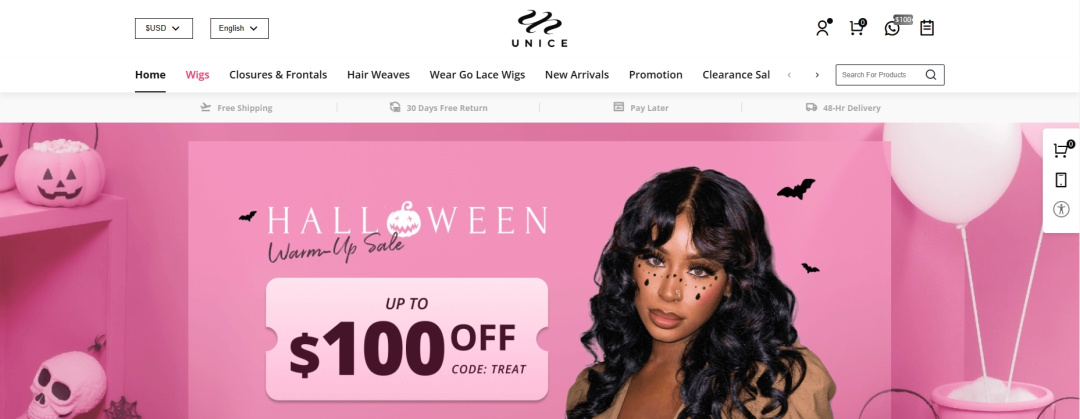Click the mobile phone sidebar icon
Viewport: 1080px width, 419px height.
pyautogui.click(x=1061, y=180)
